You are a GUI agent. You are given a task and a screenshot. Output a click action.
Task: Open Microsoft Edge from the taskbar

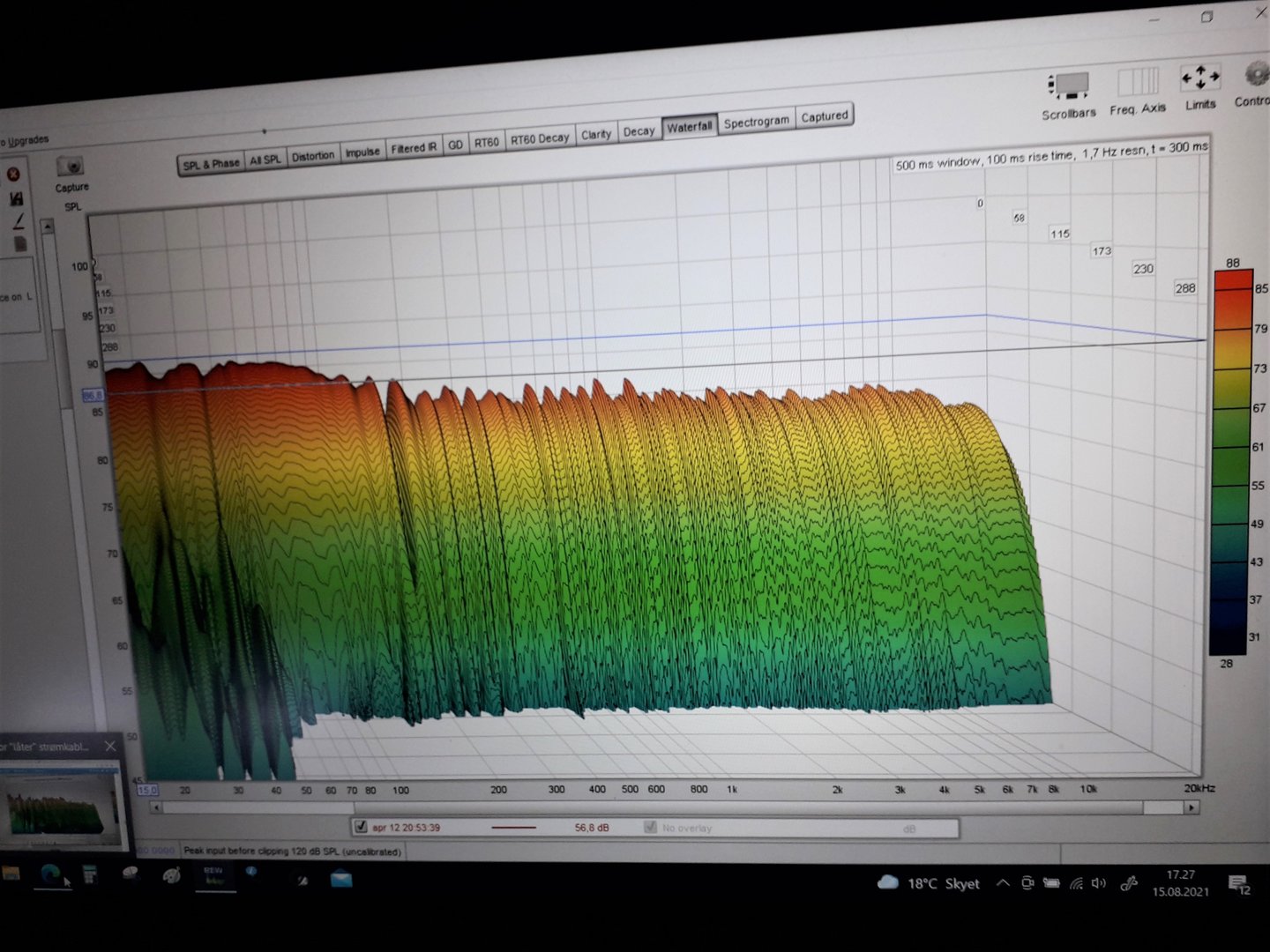tap(51, 874)
